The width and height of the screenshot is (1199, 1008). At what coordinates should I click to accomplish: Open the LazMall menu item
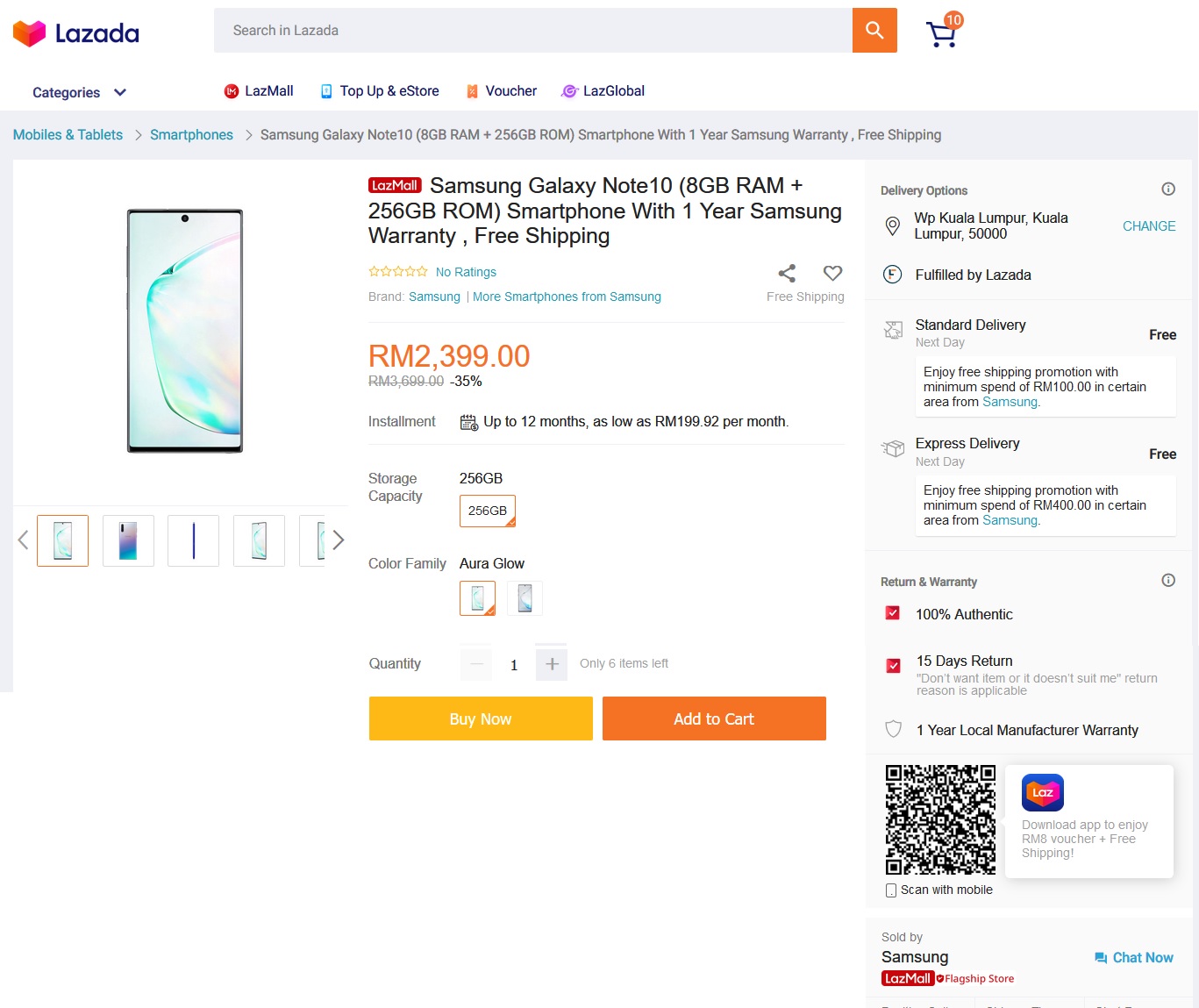point(259,91)
